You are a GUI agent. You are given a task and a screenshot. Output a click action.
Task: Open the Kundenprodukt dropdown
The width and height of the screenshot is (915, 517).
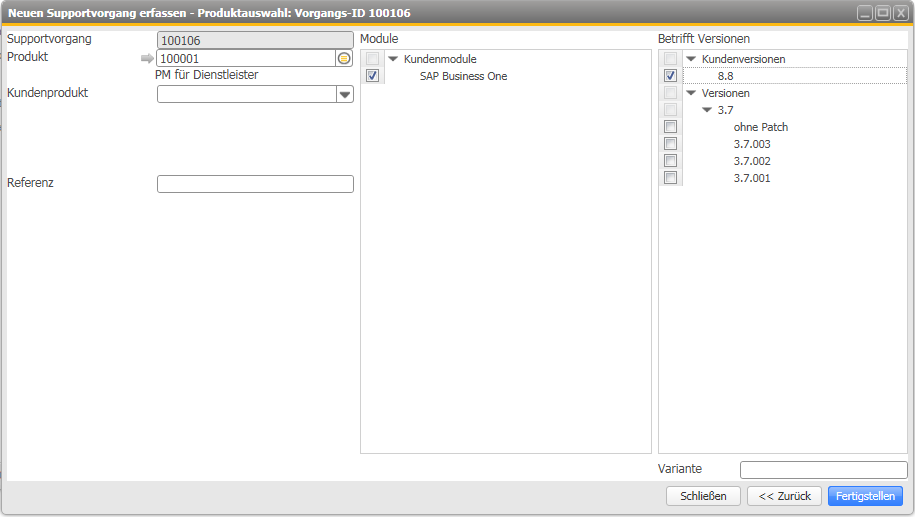[x=345, y=94]
